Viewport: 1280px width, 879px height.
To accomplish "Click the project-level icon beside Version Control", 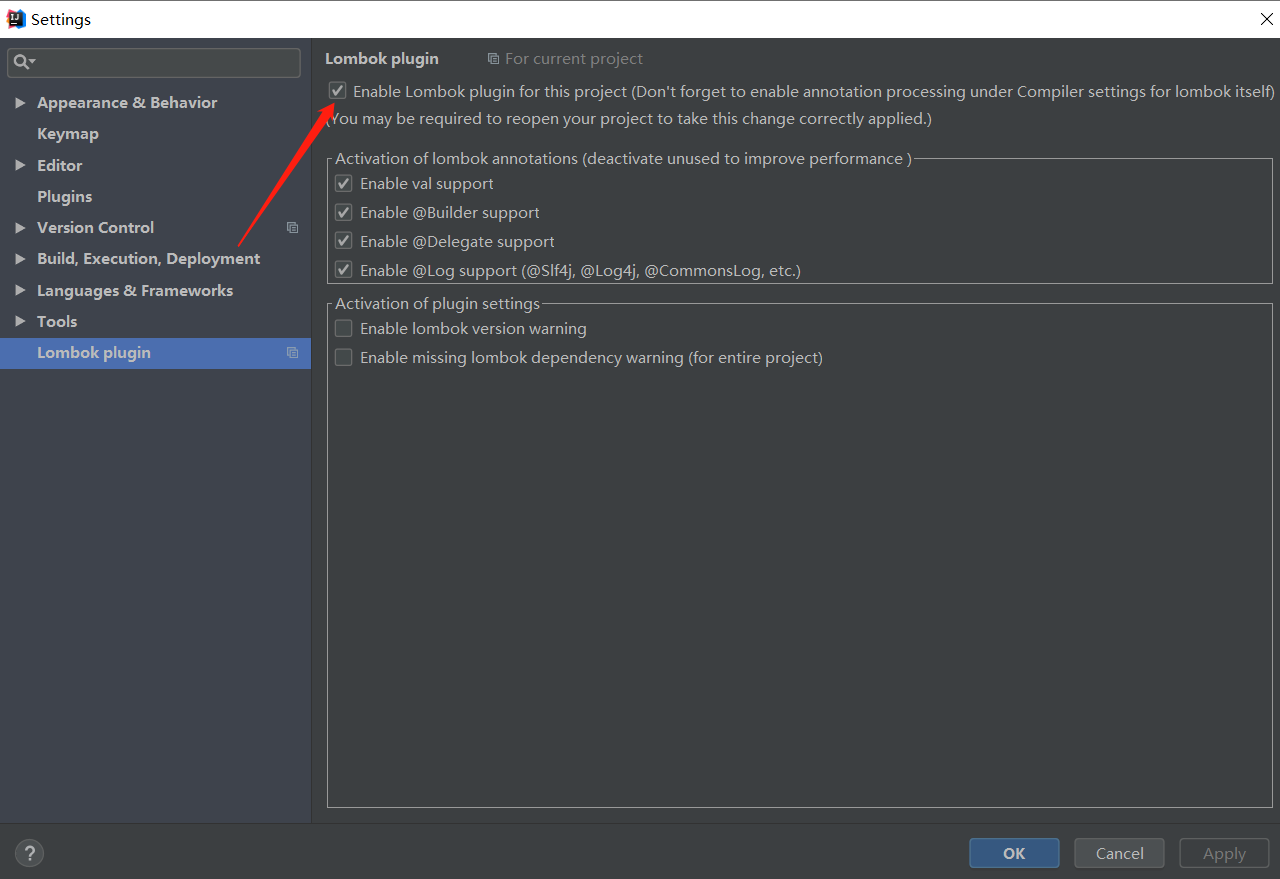I will pyautogui.click(x=292, y=228).
